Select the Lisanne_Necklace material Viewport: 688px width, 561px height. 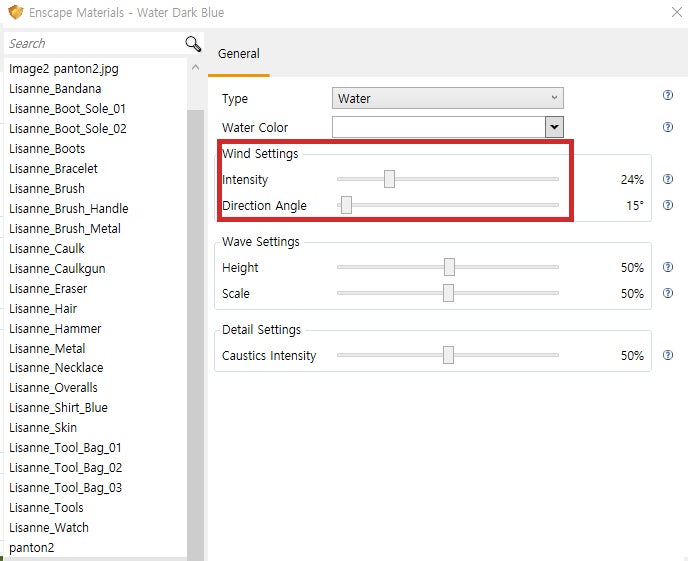[x=56, y=368]
